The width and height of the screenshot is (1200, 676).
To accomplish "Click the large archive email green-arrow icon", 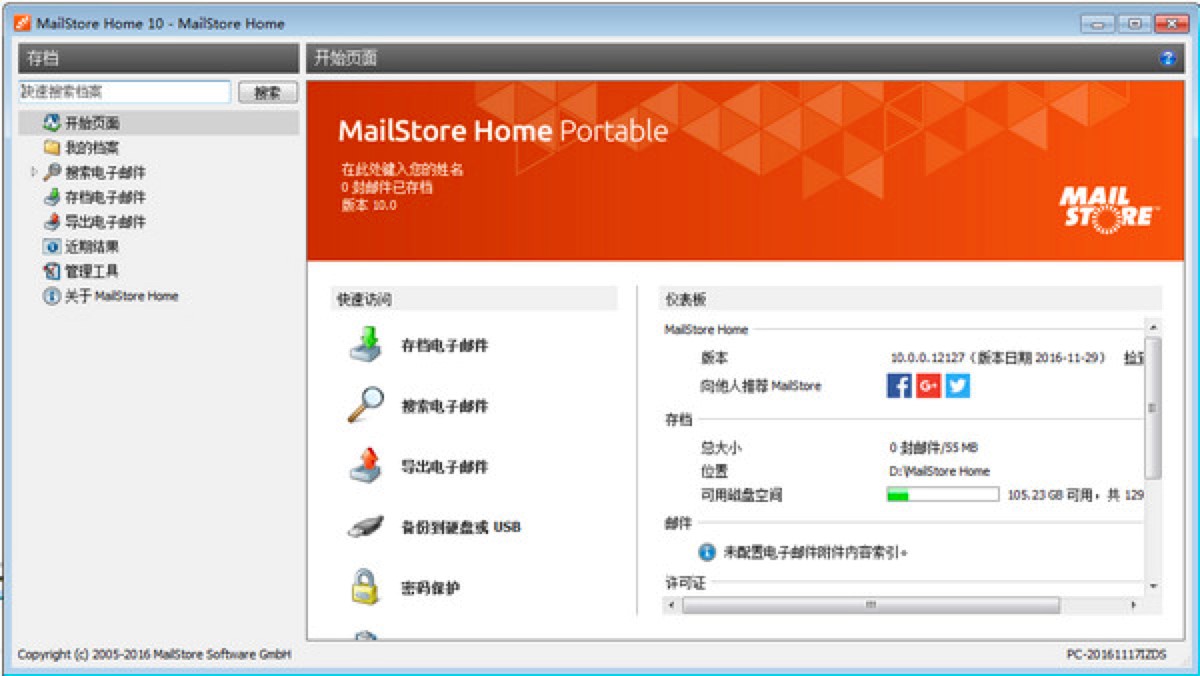I will [366, 344].
